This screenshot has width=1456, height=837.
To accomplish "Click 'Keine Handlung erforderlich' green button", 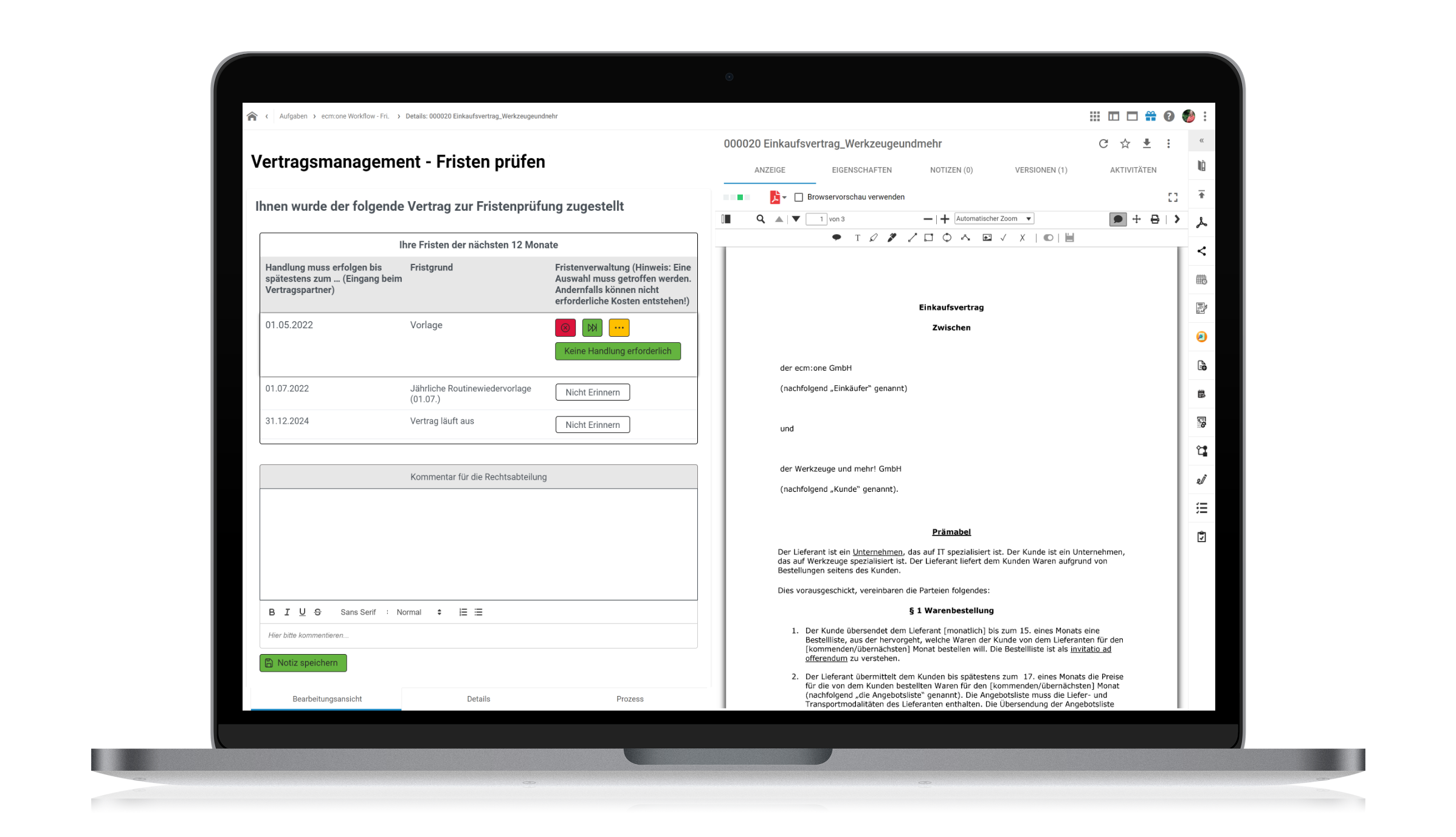I will pos(618,351).
